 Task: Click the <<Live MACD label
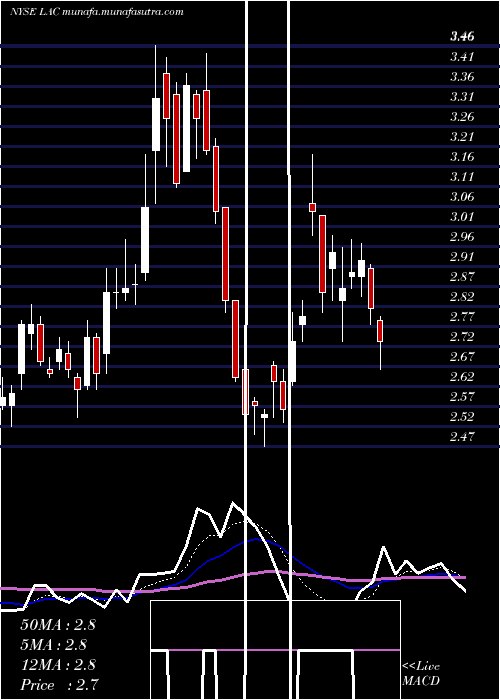click(421, 674)
